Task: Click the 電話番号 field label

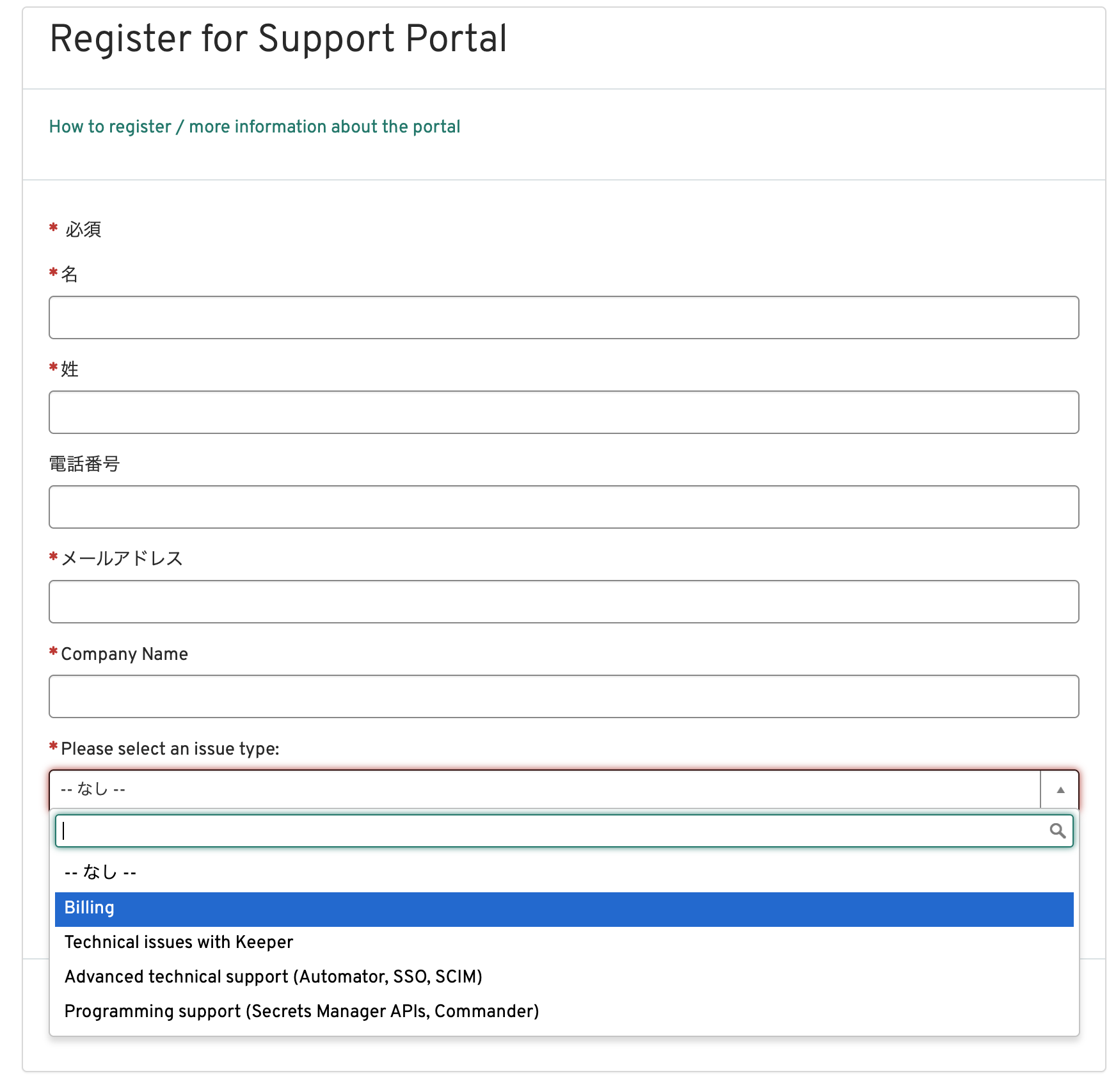Action: [84, 464]
